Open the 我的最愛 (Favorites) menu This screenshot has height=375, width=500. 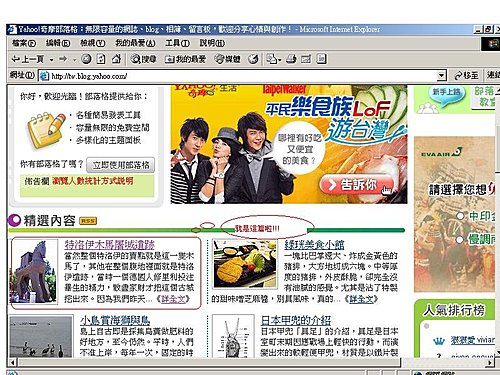(x=135, y=43)
